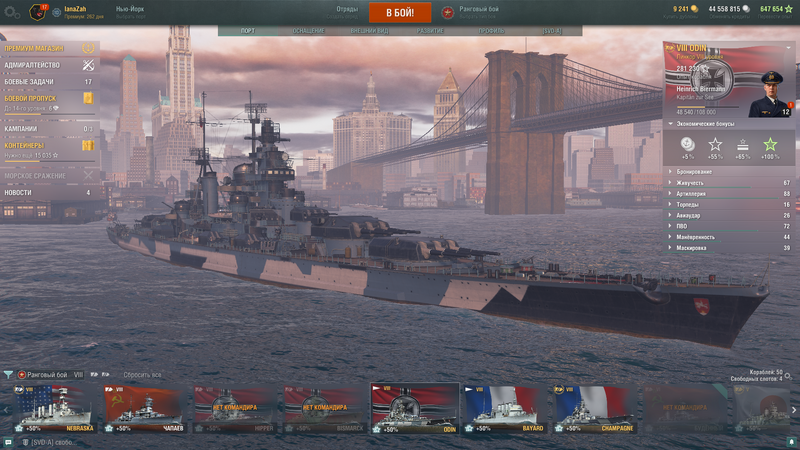Open the РАЗВИТИЕ tab
This screenshot has height=450, width=800.
pos(430,31)
